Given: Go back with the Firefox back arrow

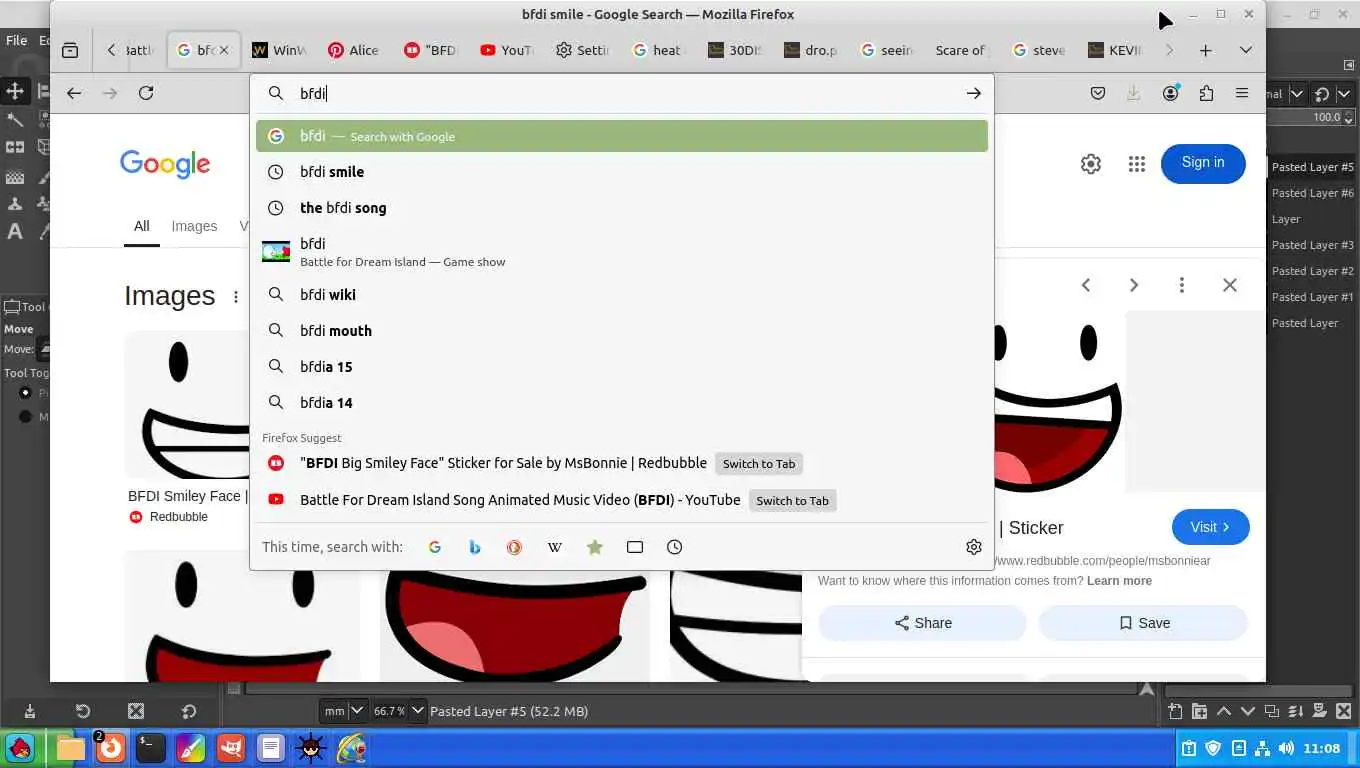Looking at the screenshot, I should [74, 93].
